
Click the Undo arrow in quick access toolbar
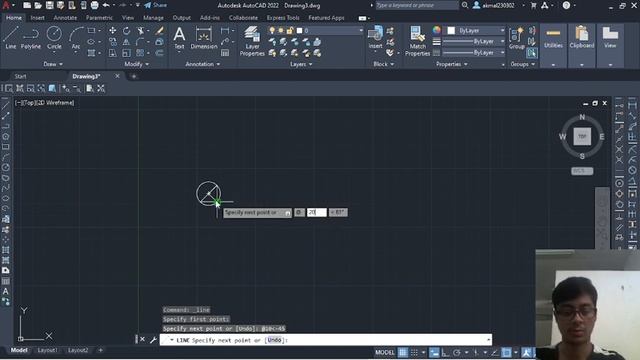[x=106, y=5]
